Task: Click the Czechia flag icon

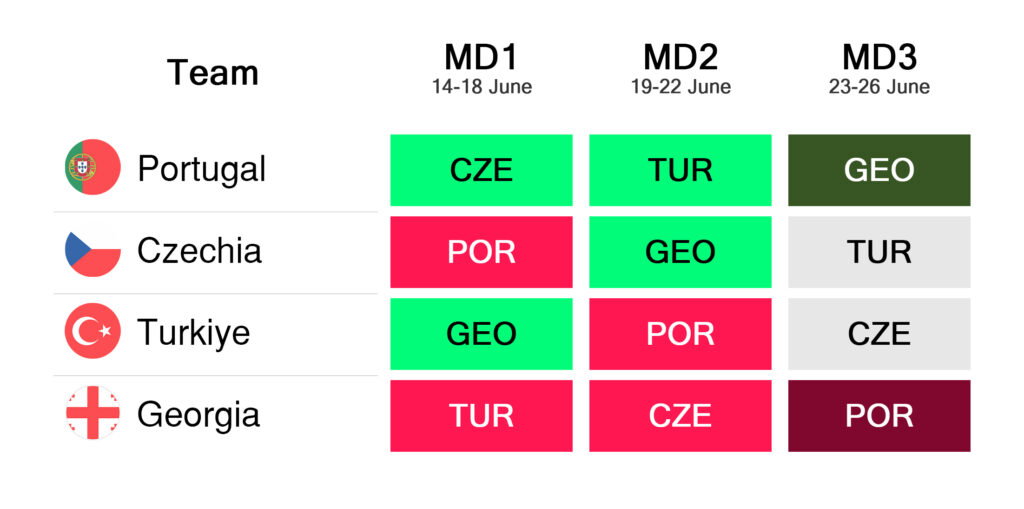Action: [x=92, y=250]
